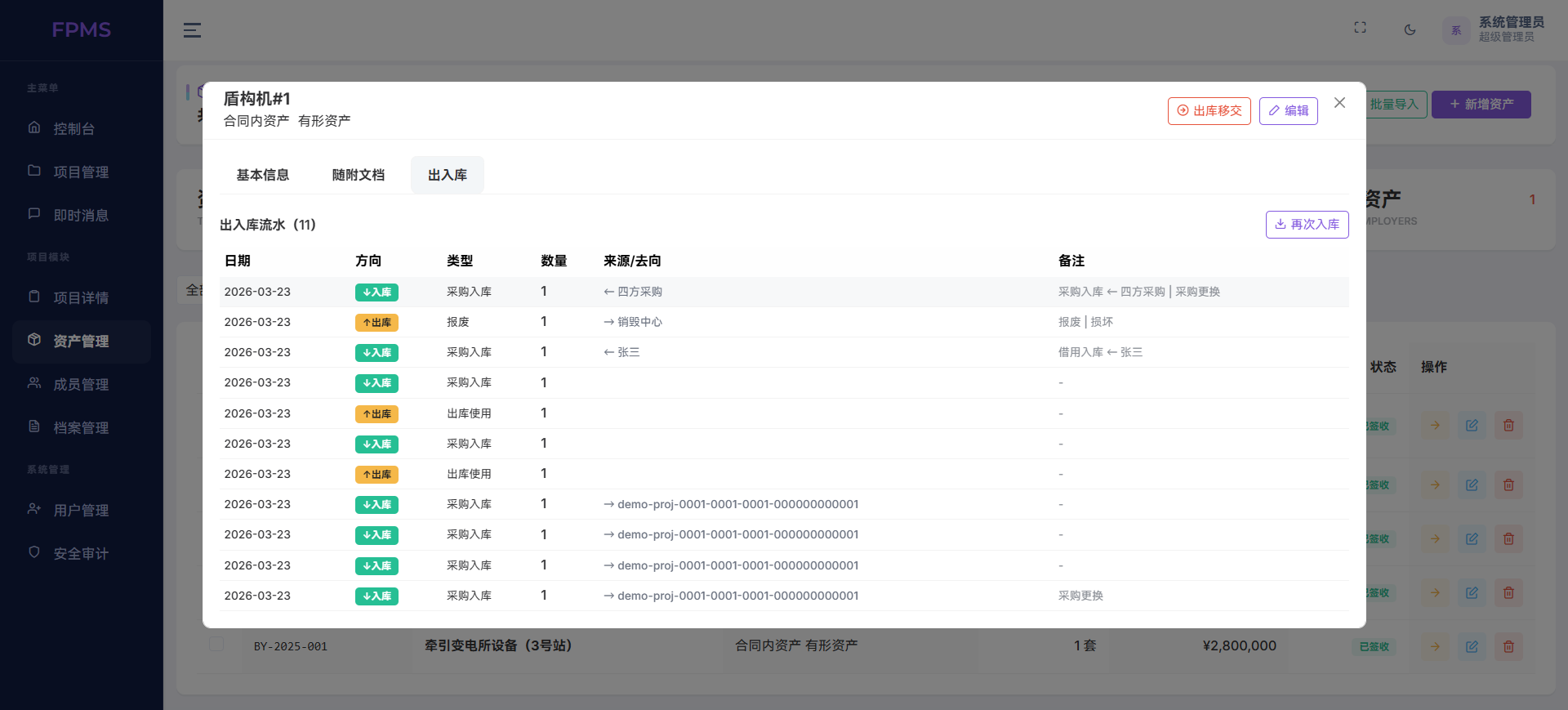1568x710 pixels.
Task: Open 即时消息 in the sidebar
Action: click(80, 216)
